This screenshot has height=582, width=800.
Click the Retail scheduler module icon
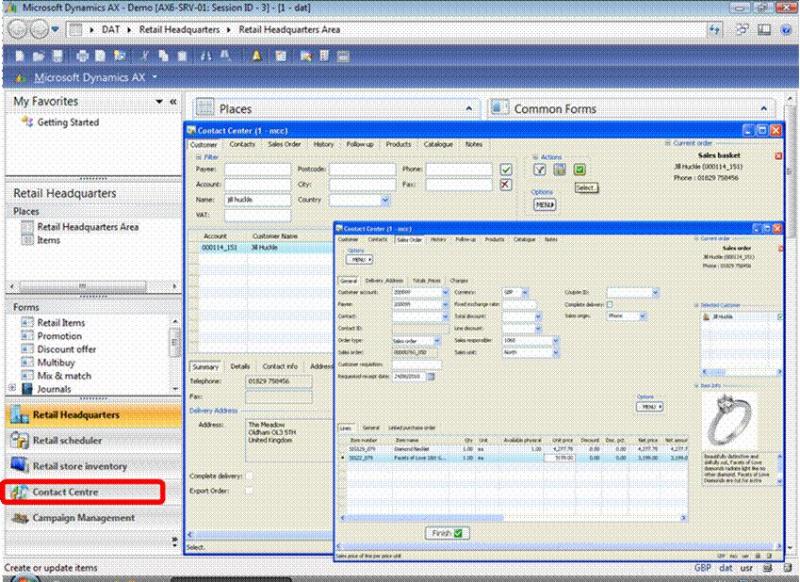click(19, 440)
